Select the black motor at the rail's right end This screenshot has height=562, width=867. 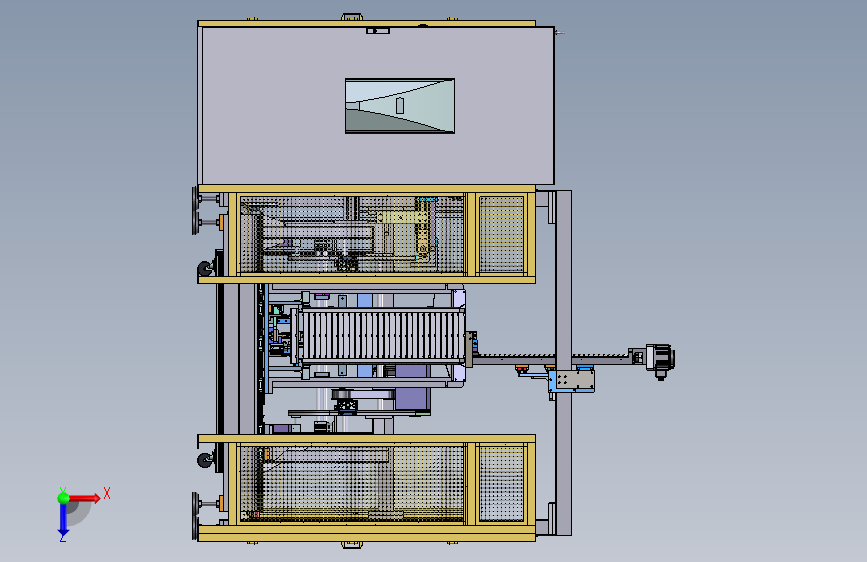661,359
